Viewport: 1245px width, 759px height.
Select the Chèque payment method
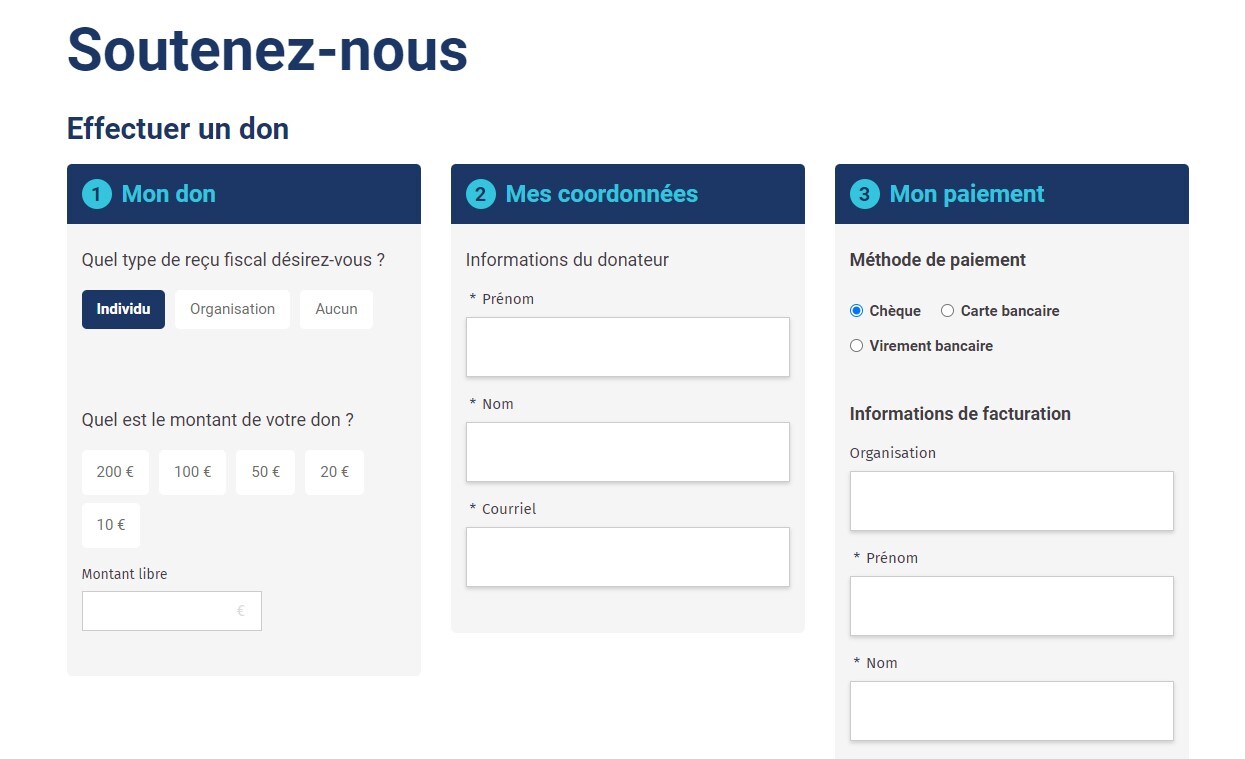[856, 311]
